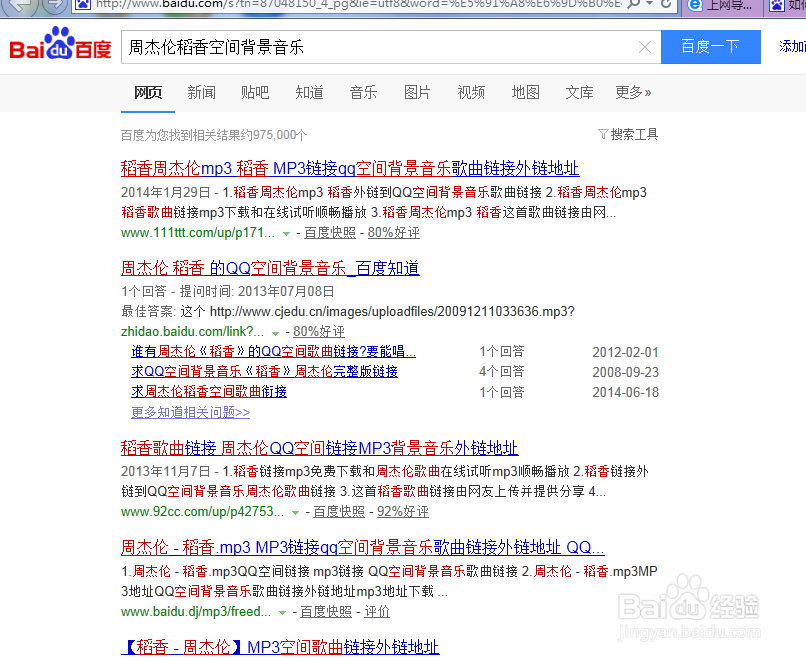Open result 周杰伦 - 稻香.mp3 MP3链接qq空间背景音乐
The height and width of the screenshot is (660, 806).
pos(362,547)
